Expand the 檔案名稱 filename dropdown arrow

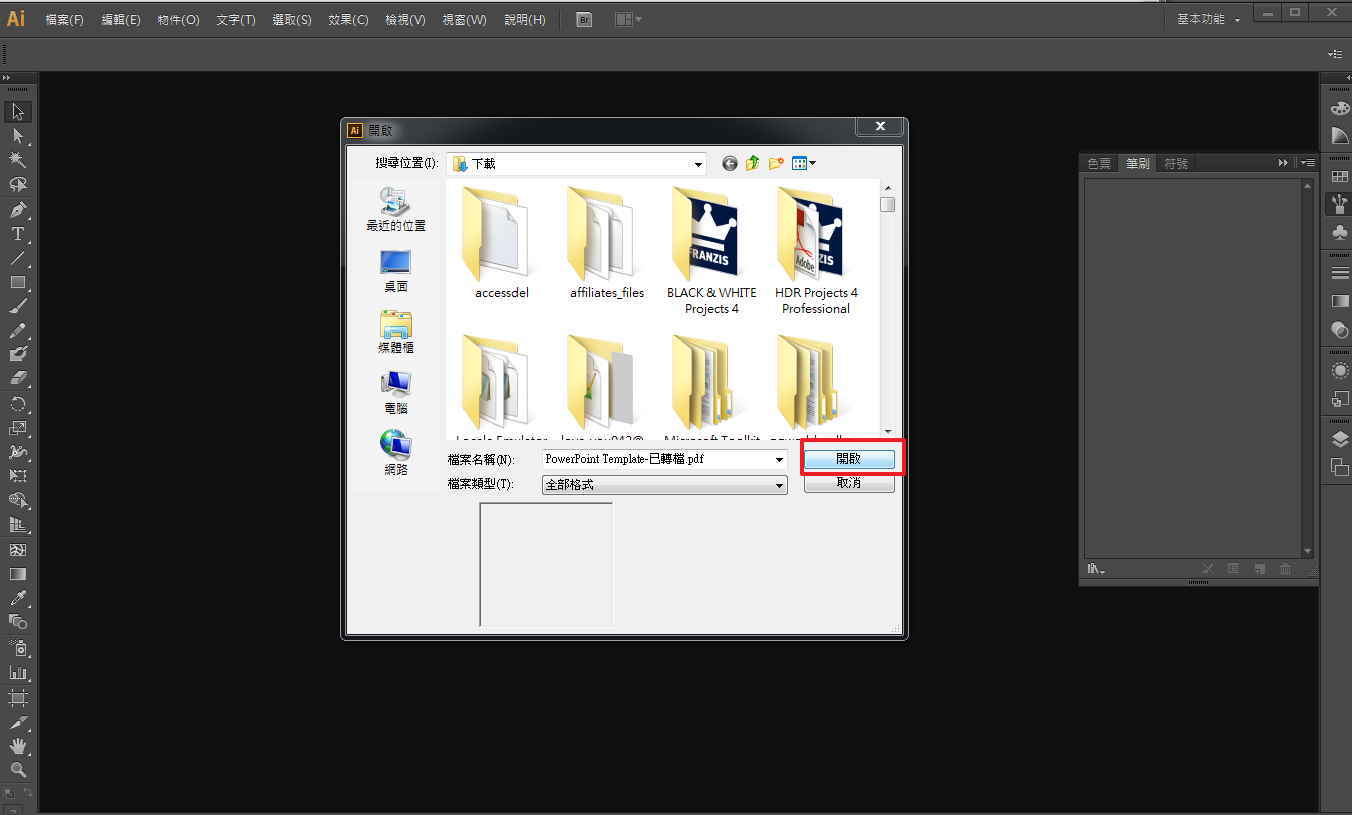coord(779,459)
